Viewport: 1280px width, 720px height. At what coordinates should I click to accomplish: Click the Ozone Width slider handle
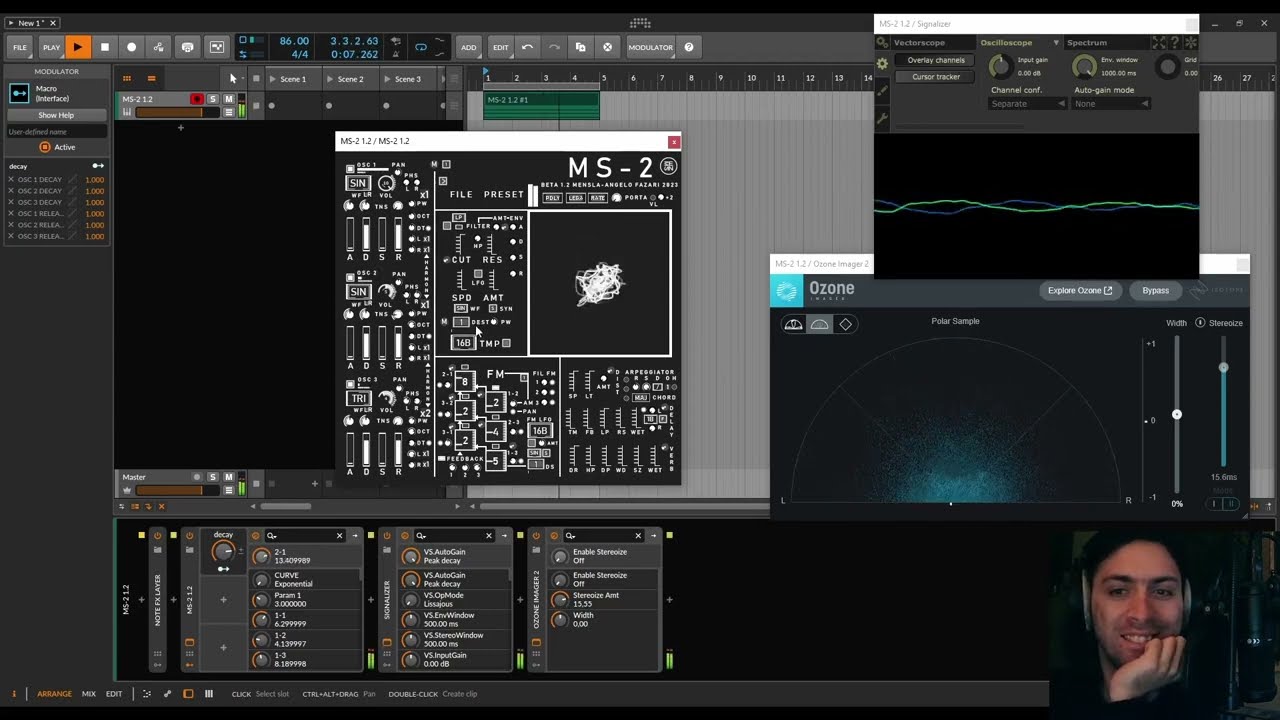(x=1176, y=414)
